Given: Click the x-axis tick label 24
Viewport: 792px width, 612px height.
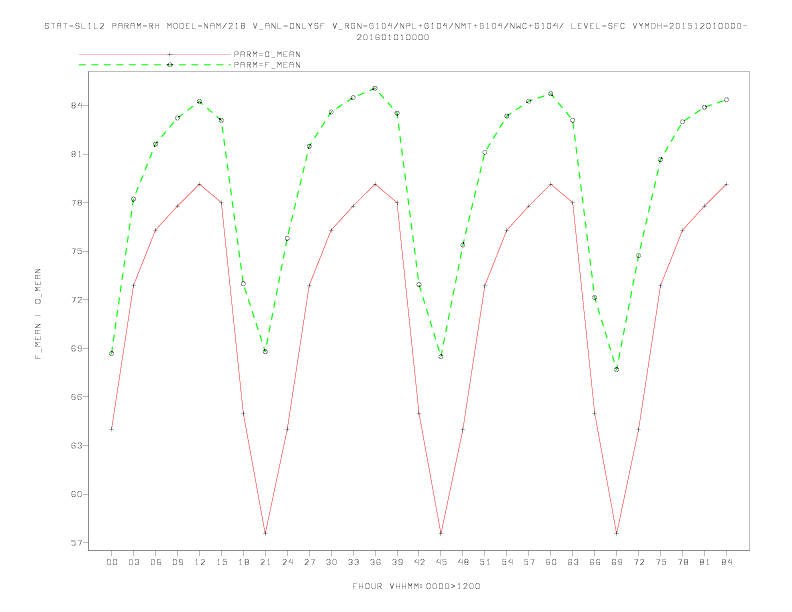Looking at the screenshot, I should [287, 562].
